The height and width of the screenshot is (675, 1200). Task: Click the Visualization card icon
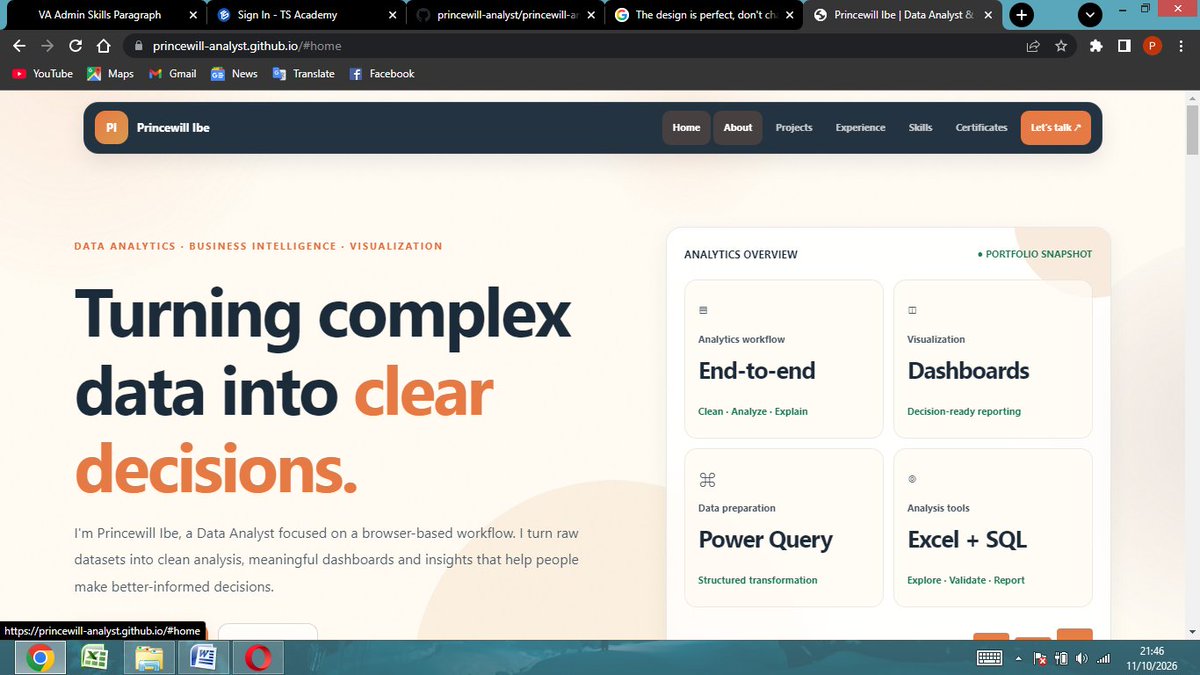pyautogui.click(x=912, y=311)
